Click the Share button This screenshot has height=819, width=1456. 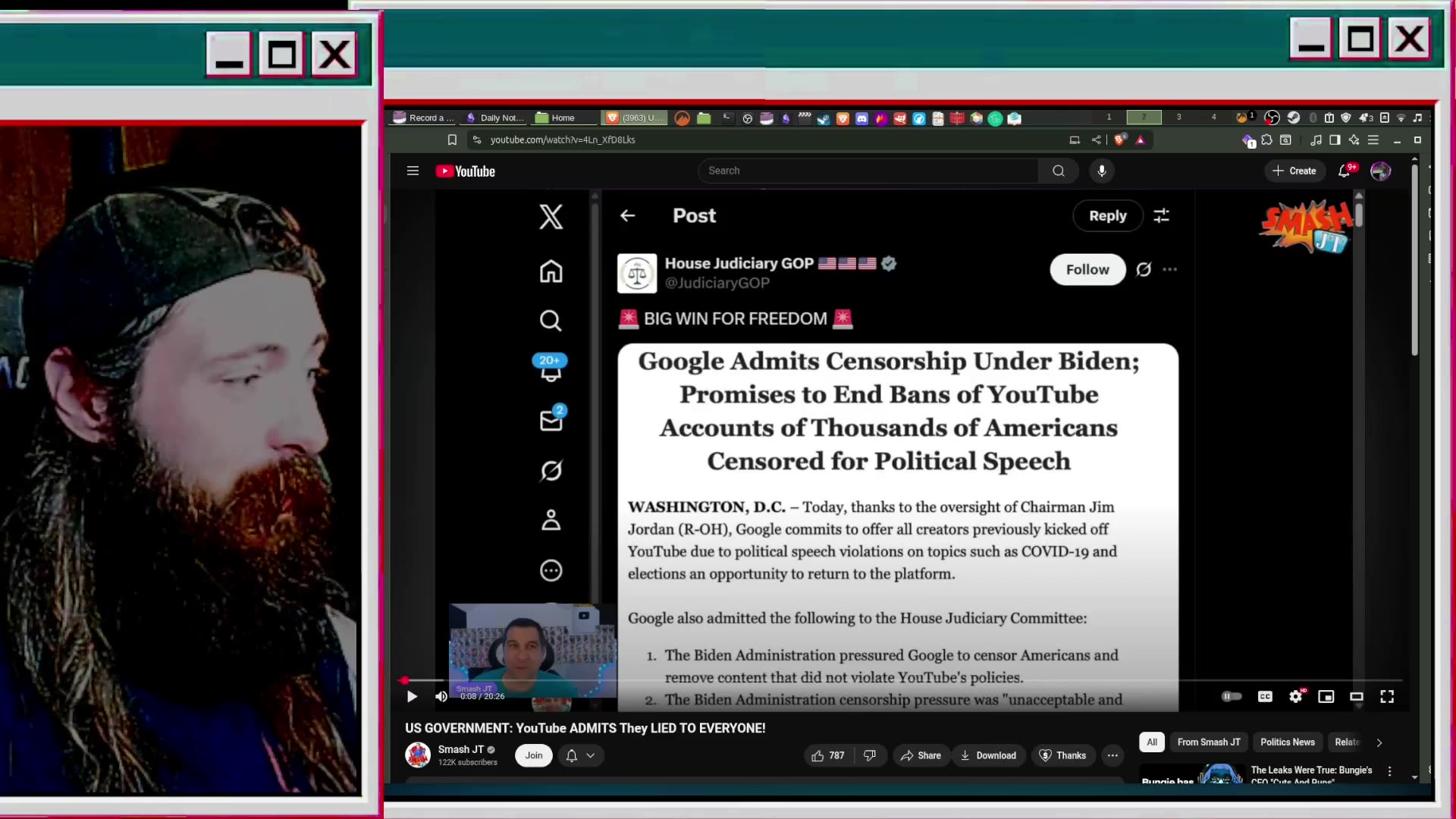point(921,755)
